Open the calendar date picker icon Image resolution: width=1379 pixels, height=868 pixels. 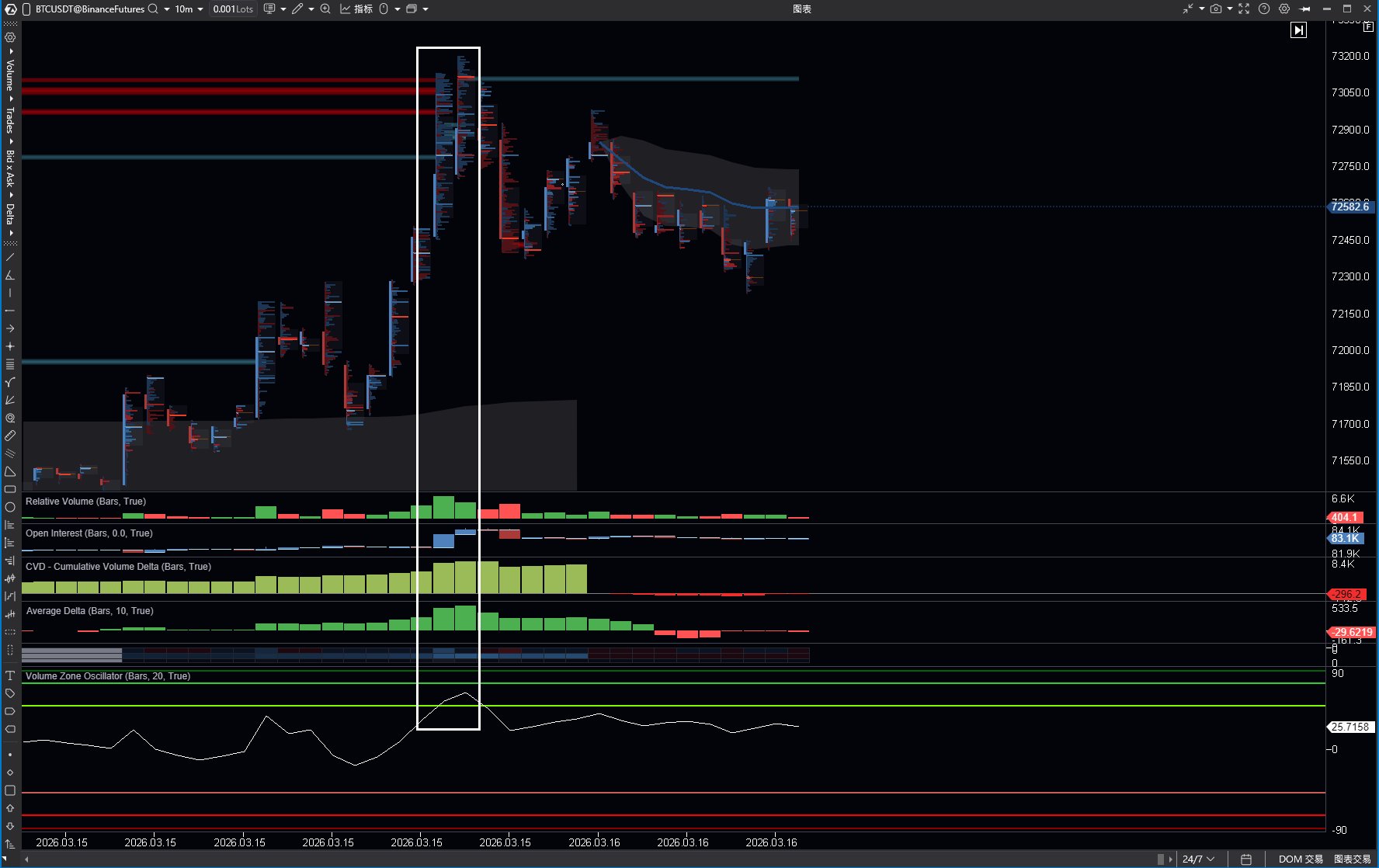(x=1246, y=859)
